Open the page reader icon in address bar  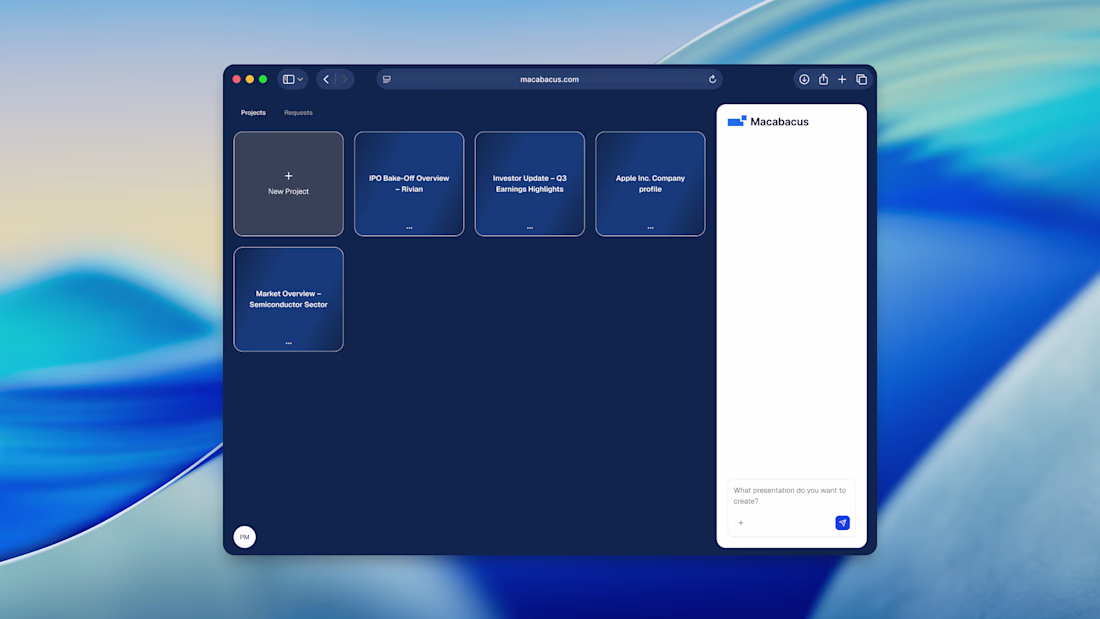(x=387, y=79)
